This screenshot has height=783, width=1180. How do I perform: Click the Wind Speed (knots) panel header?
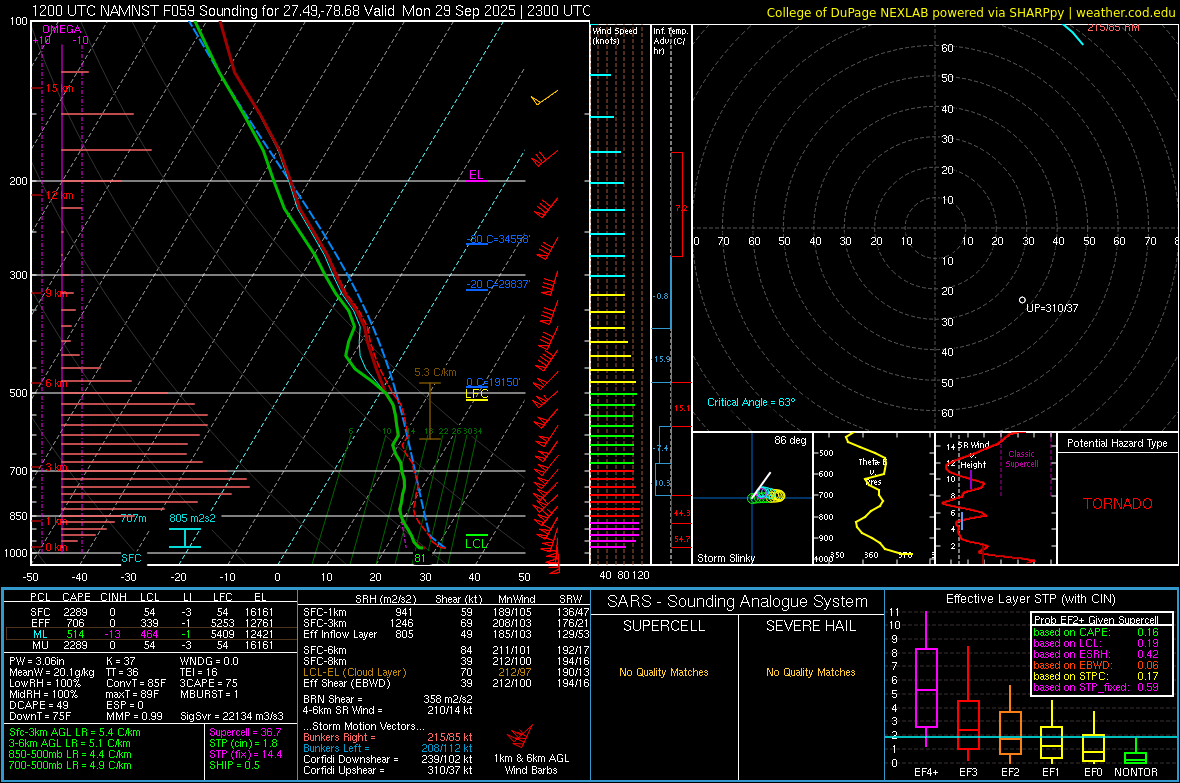(615, 36)
